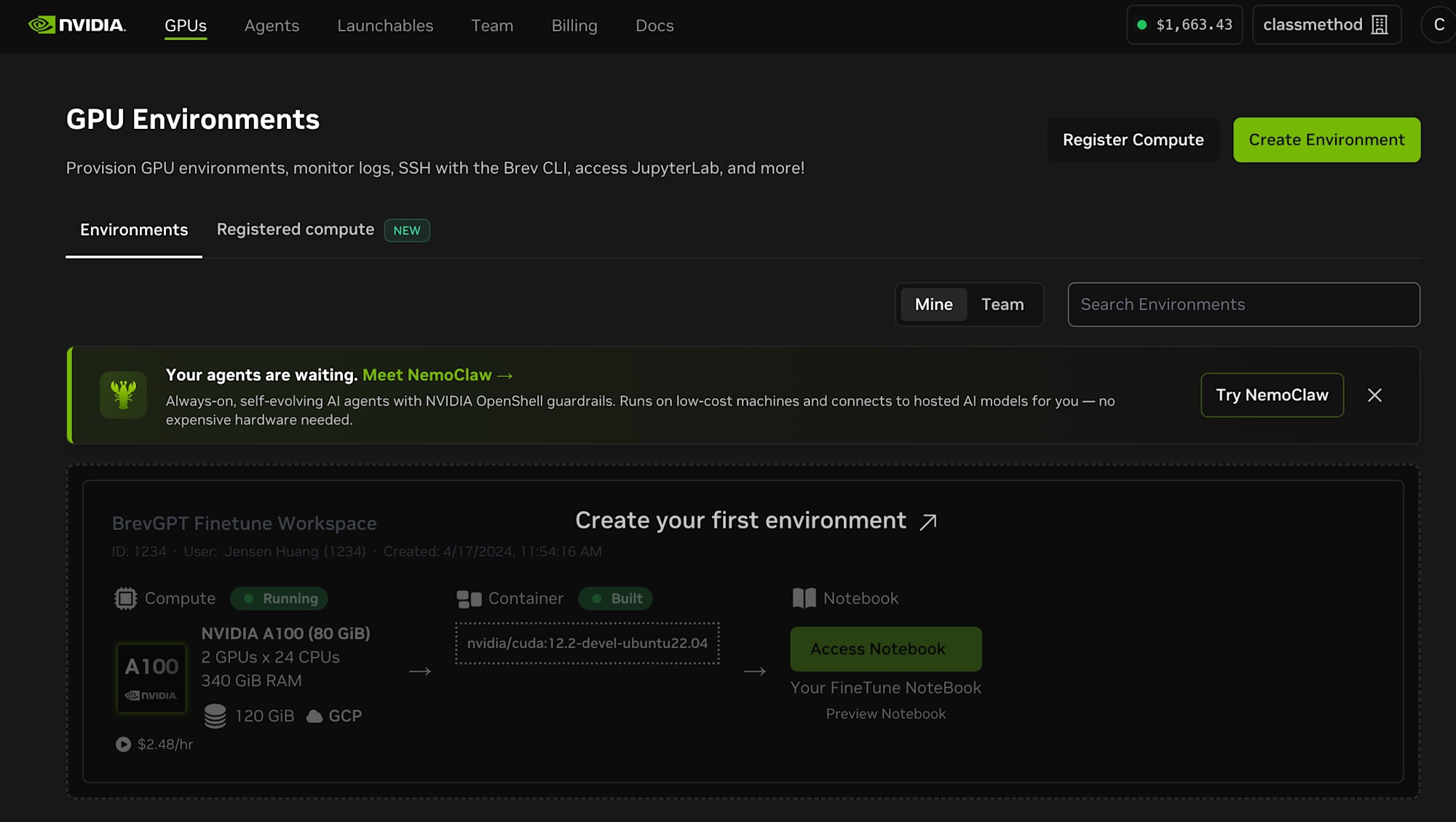Screen dimensions: 1456x822
Task: Click the Container icon
Action: pos(469,599)
